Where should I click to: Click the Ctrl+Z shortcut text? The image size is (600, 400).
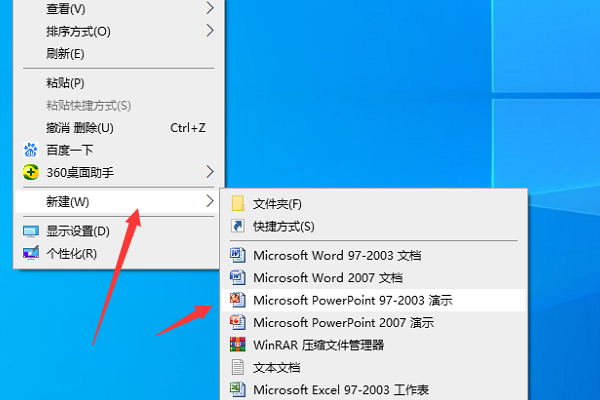188,128
